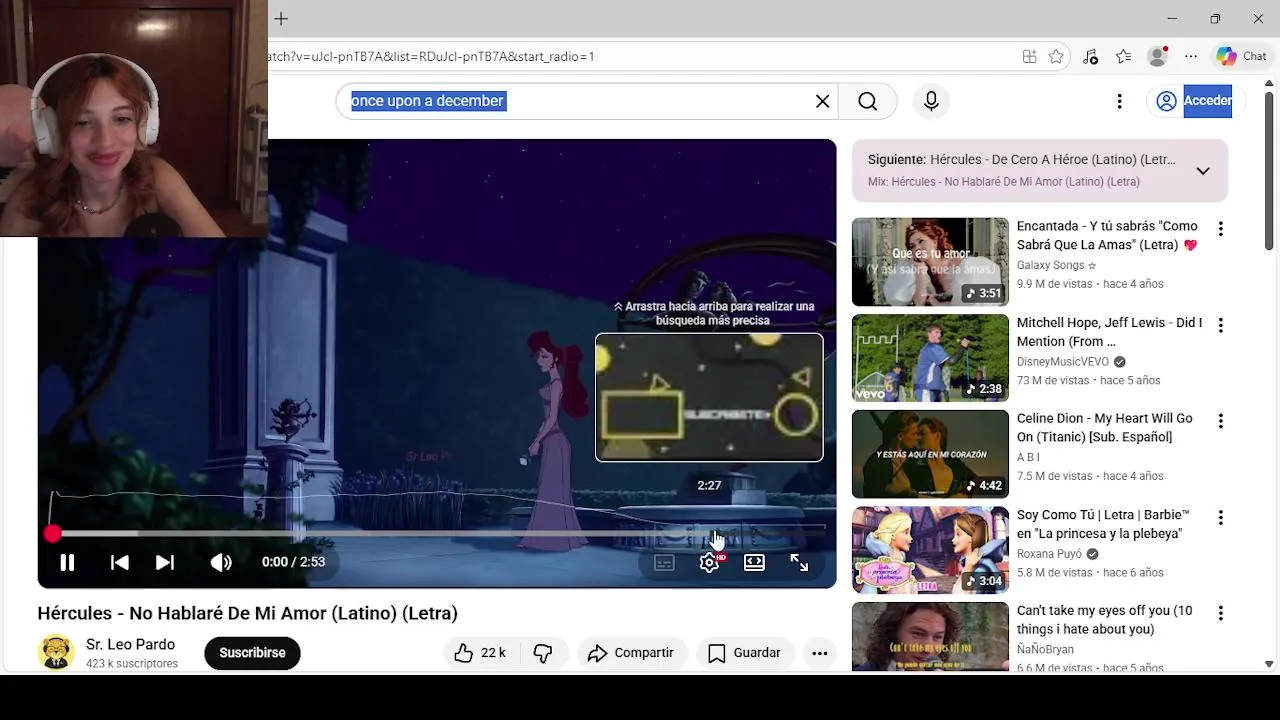Click the Compartir share button
This screenshot has width=1280, height=720.
click(631, 653)
